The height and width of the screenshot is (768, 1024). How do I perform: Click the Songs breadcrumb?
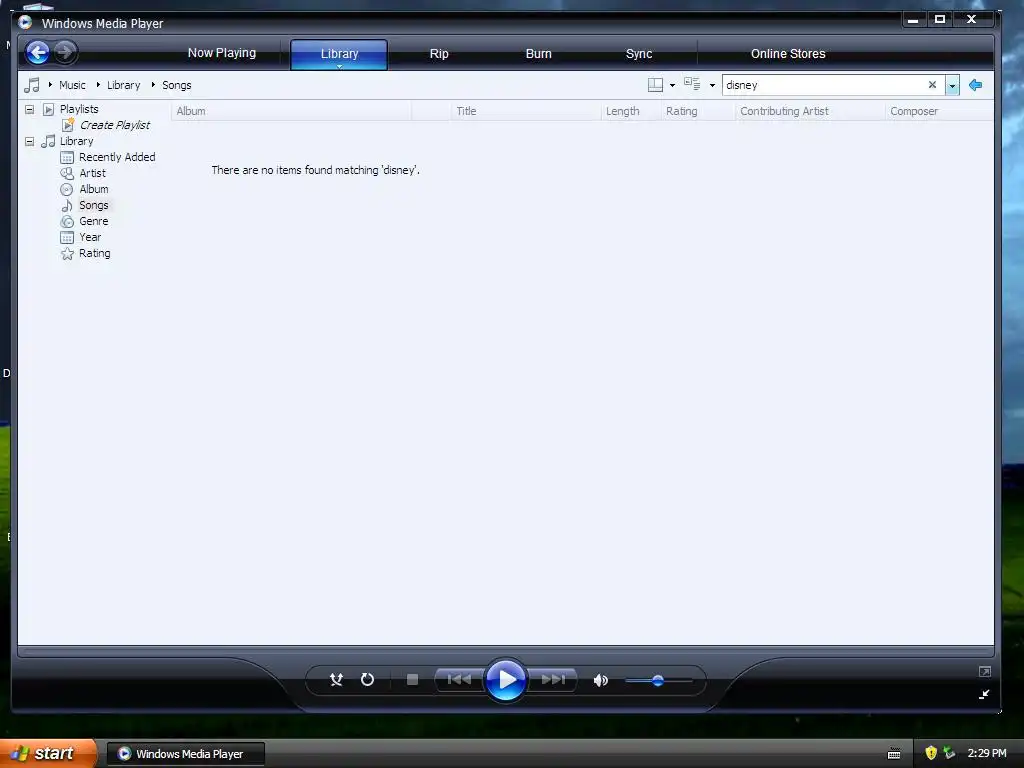click(176, 85)
